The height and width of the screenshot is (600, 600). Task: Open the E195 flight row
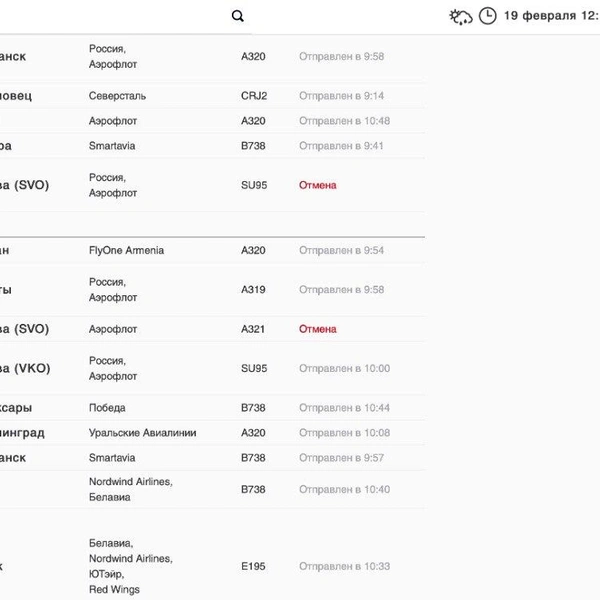click(253, 566)
